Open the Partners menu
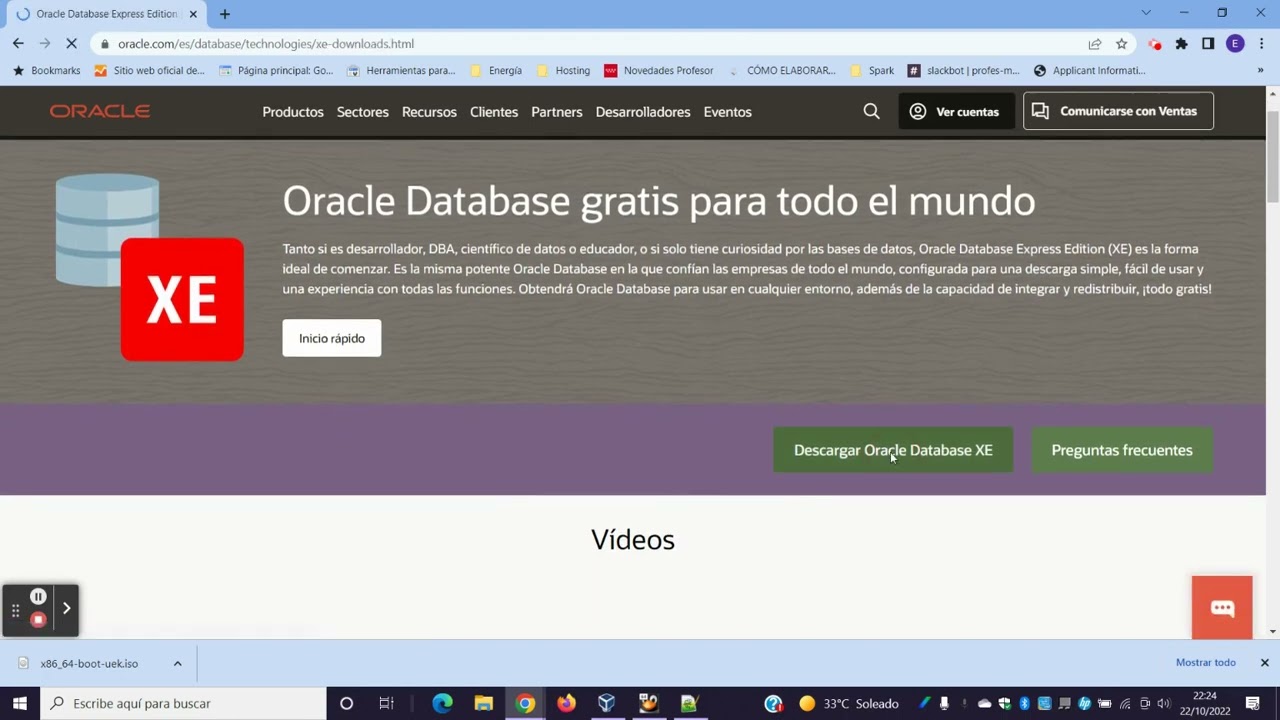Image resolution: width=1280 pixels, height=720 pixels. click(557, 112)
